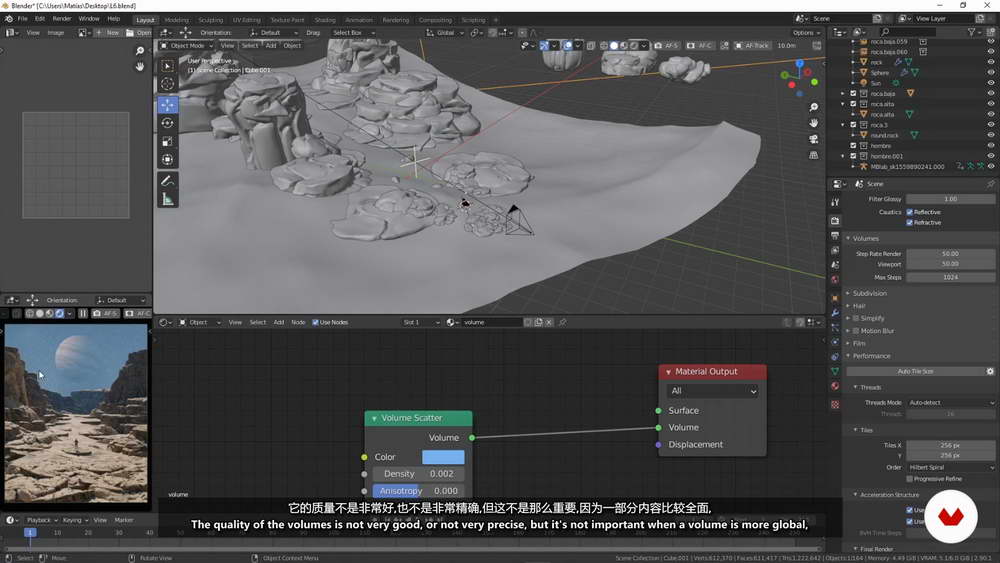
Task: Click the viewport zoom magnifier icon
Action: pyautogui.click(x=814, y=107)
